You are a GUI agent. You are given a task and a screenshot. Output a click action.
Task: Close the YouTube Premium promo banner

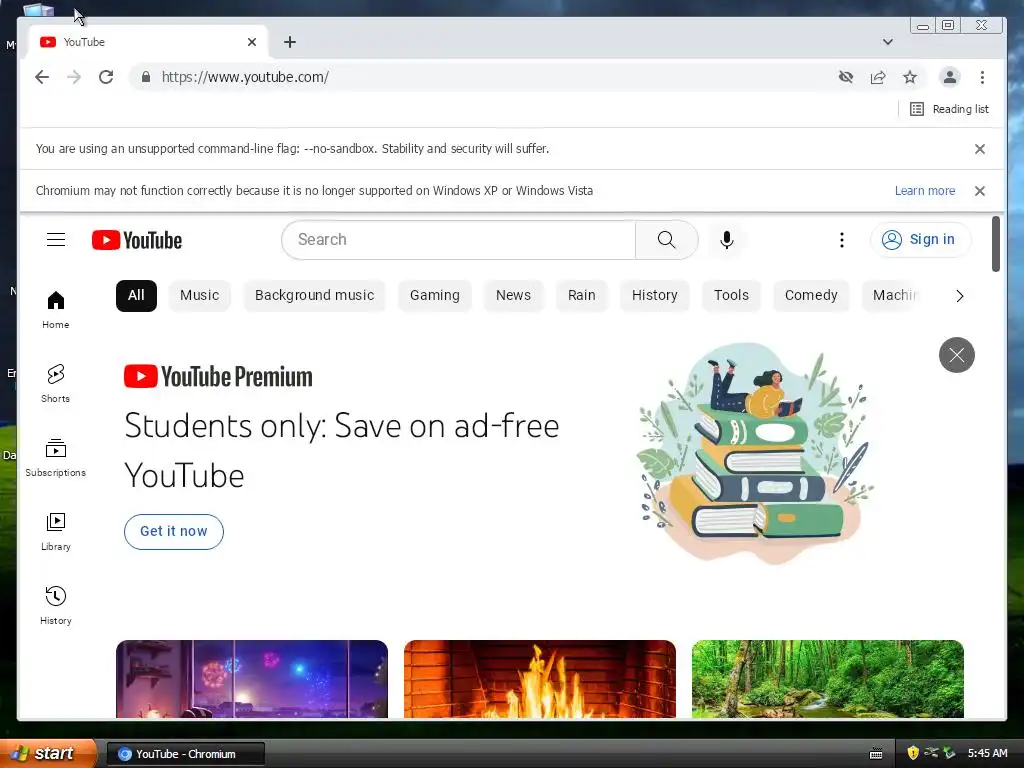(957, 355)
